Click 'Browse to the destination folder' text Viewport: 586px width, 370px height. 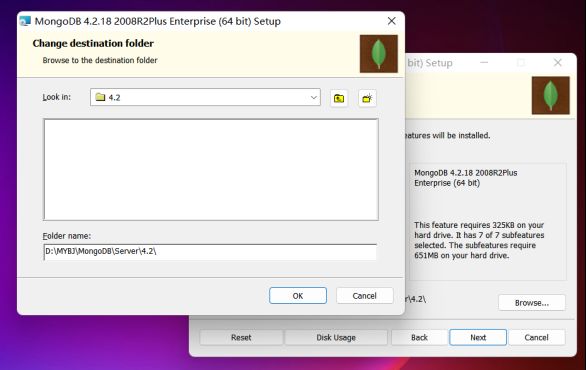[x=100, y=60]
